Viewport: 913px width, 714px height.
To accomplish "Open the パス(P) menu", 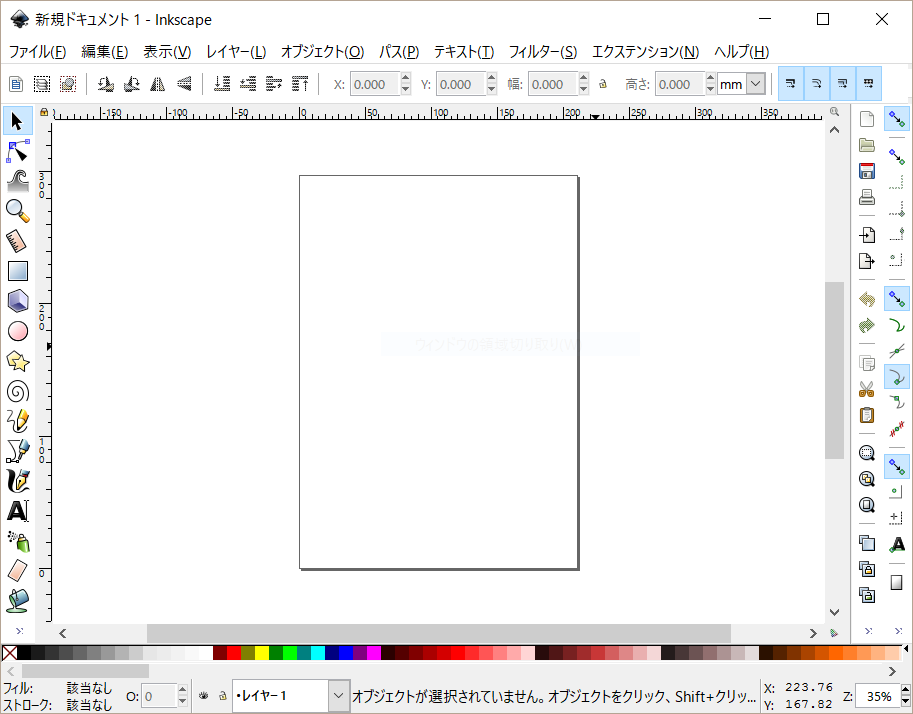I will pos(399,52).
